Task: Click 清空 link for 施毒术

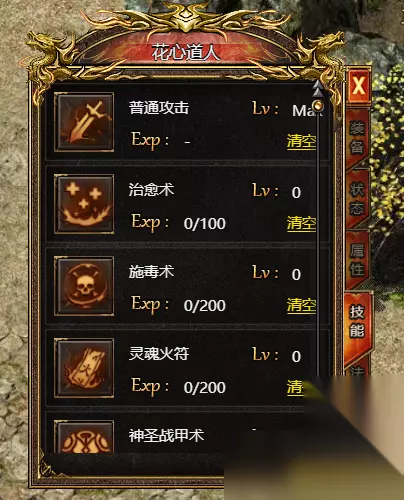Action: click(301, 305)
